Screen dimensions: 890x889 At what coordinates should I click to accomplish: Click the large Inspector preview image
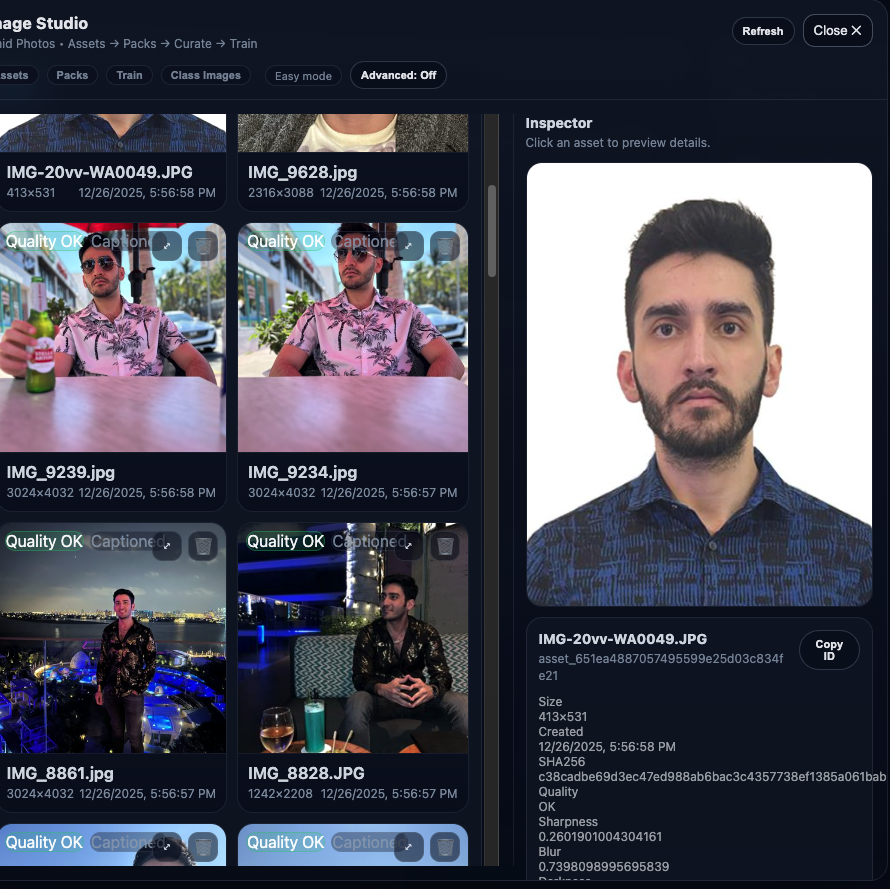(699, 384)
